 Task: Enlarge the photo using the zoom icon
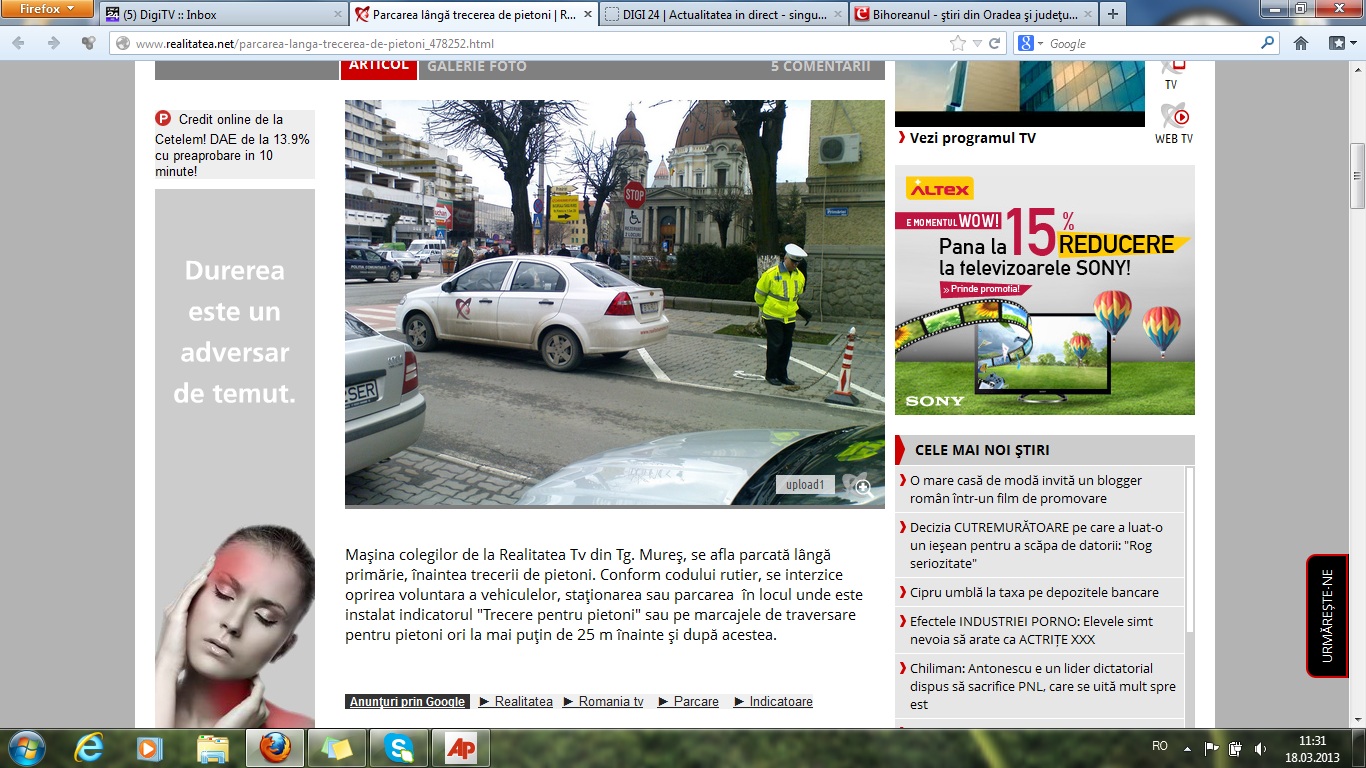[x=860, y=487]
